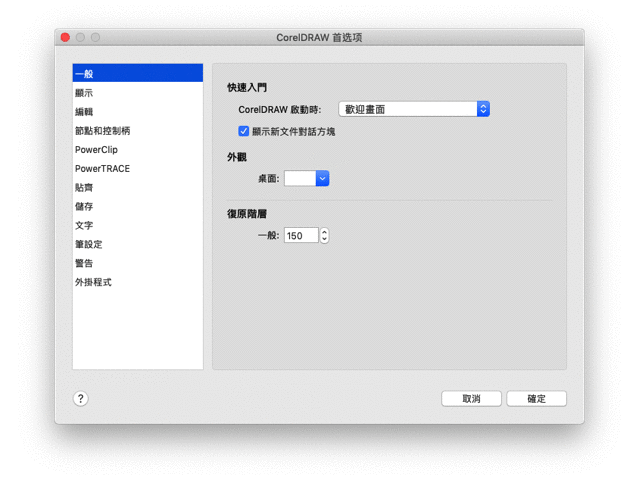Open the CorelDRAW 啟動時 dropdown showing 歡迎畫面
This screenshot has height=480, width=640.
414,109
